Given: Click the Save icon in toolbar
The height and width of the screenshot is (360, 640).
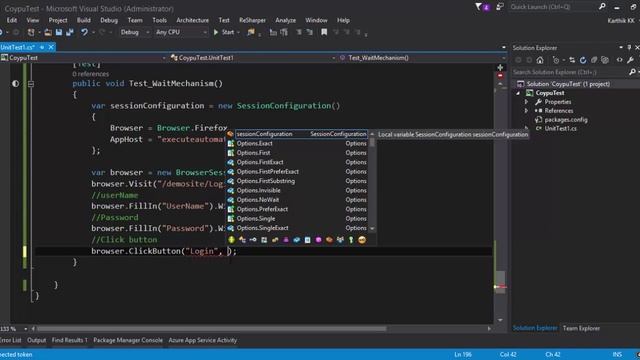Looking at the screenshot, I should (59, 32).
